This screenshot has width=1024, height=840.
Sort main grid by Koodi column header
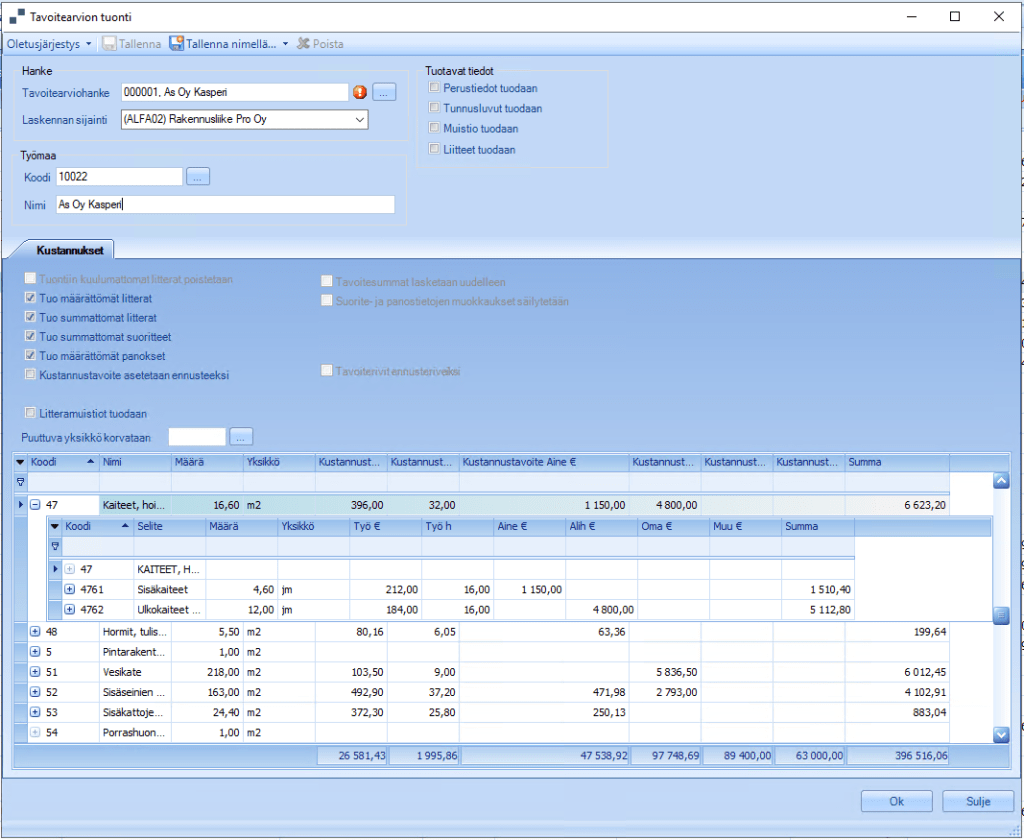(63, 462)
